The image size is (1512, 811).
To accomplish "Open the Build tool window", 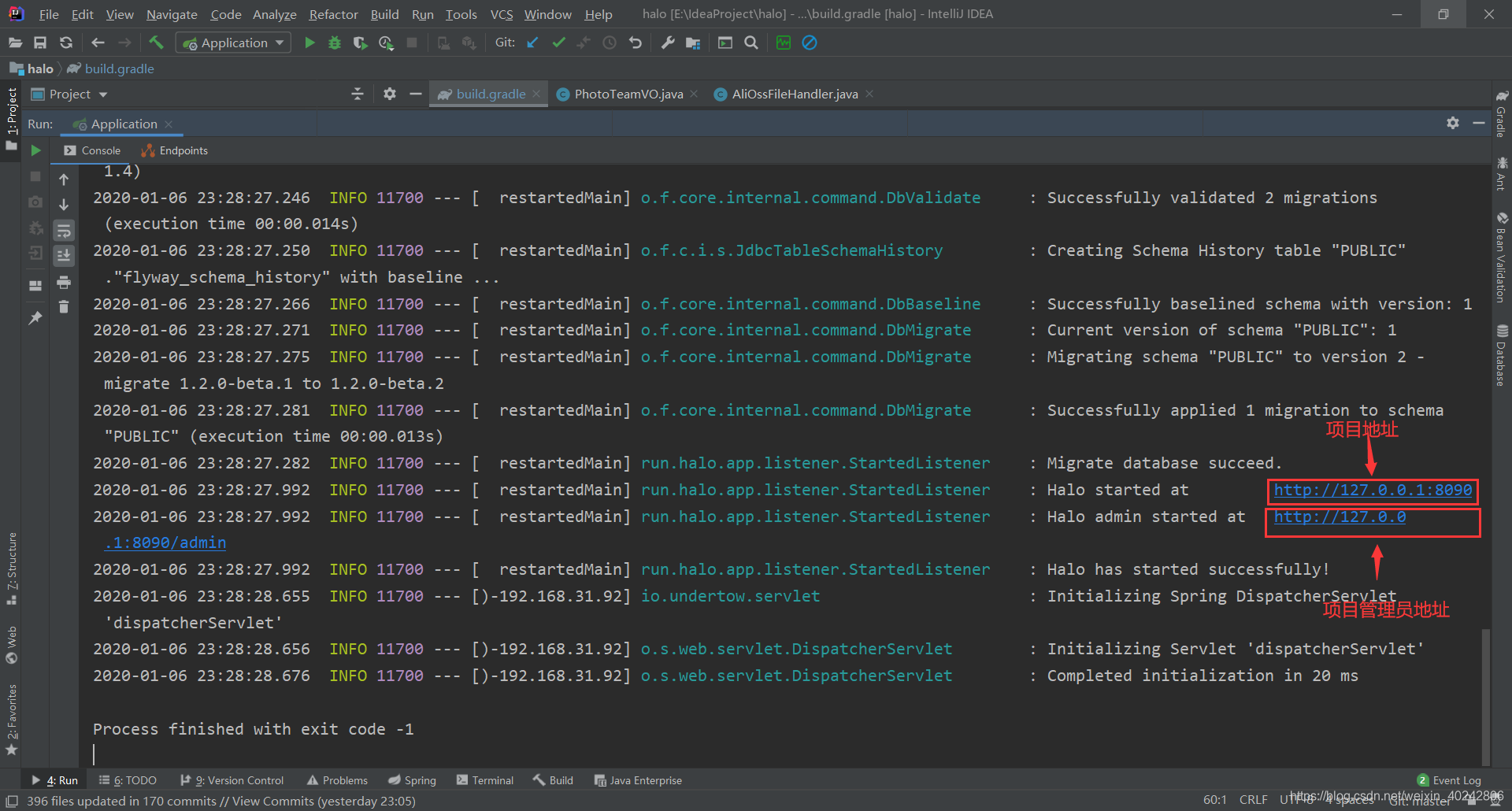I will point(553,780).
